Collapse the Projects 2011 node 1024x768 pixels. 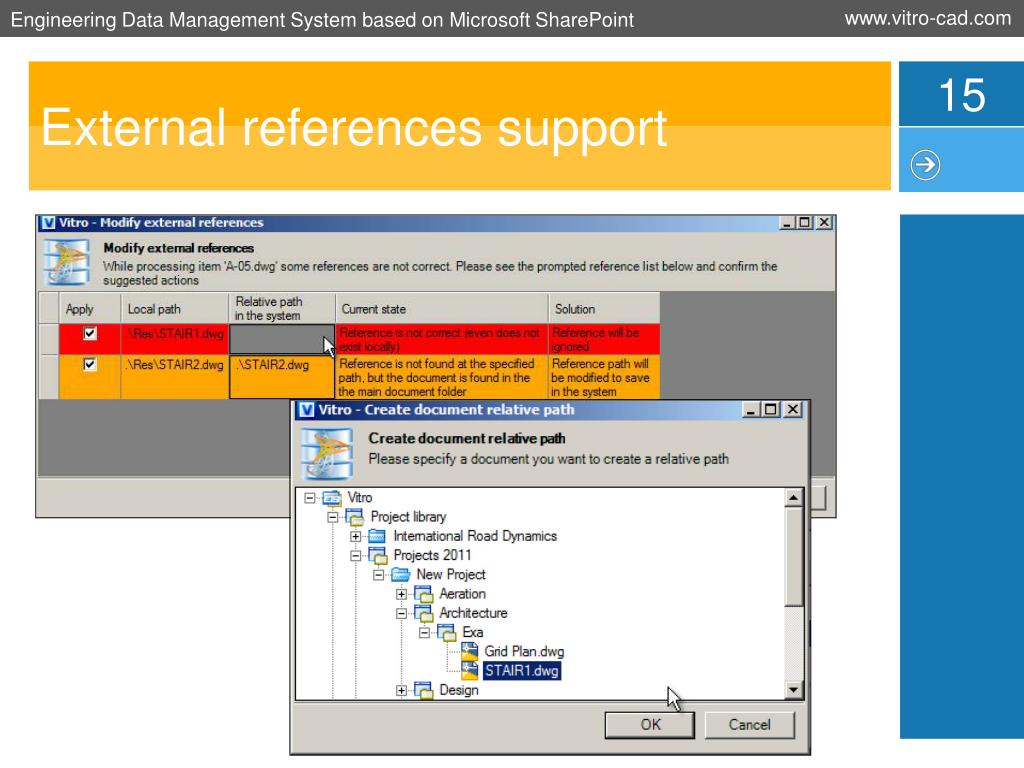(x=355, y=556)
